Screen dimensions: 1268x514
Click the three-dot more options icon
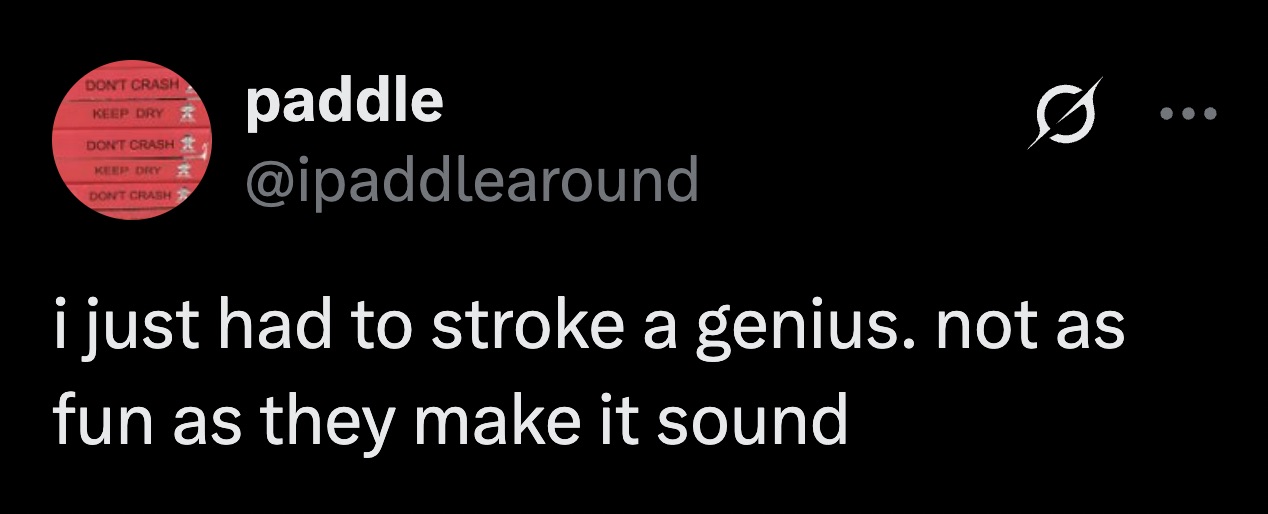coord(1189,113)
